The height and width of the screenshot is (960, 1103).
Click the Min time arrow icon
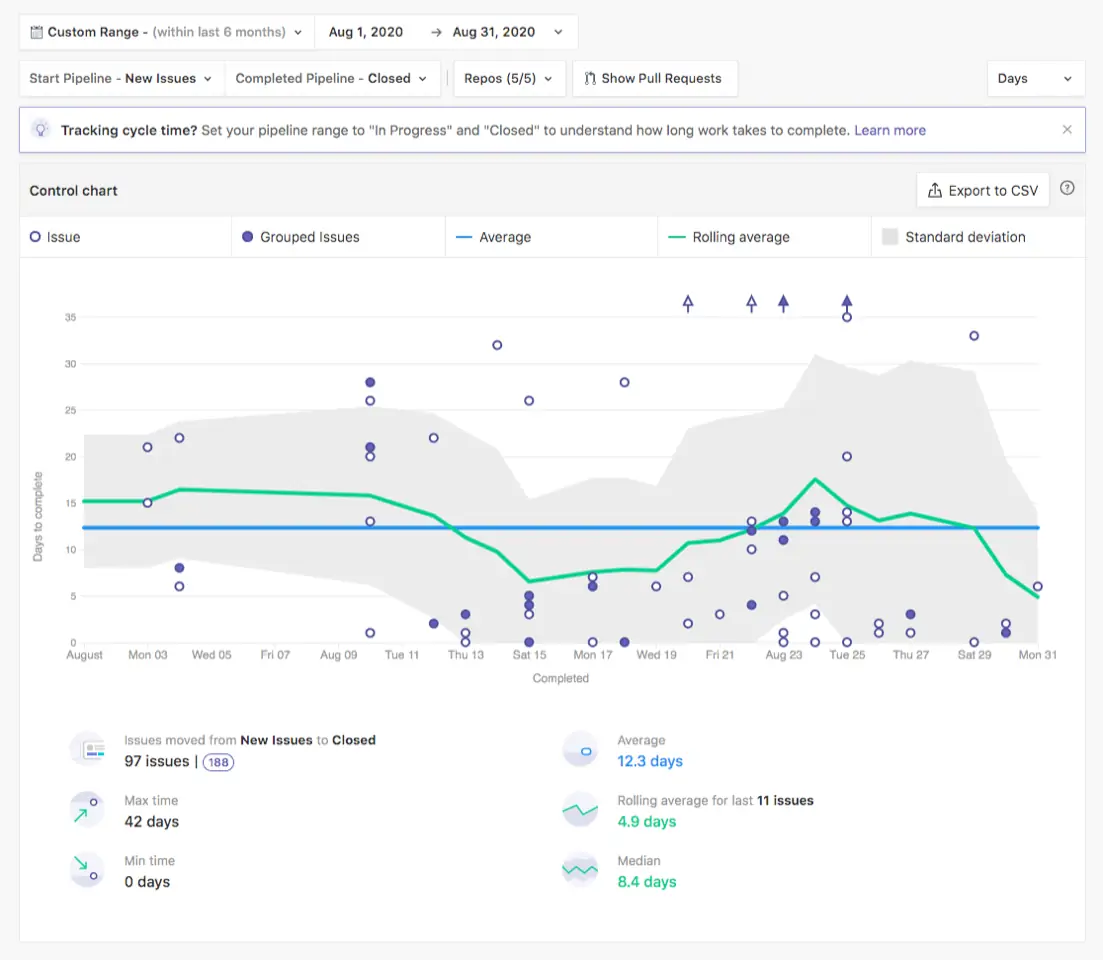pos(87,870)
